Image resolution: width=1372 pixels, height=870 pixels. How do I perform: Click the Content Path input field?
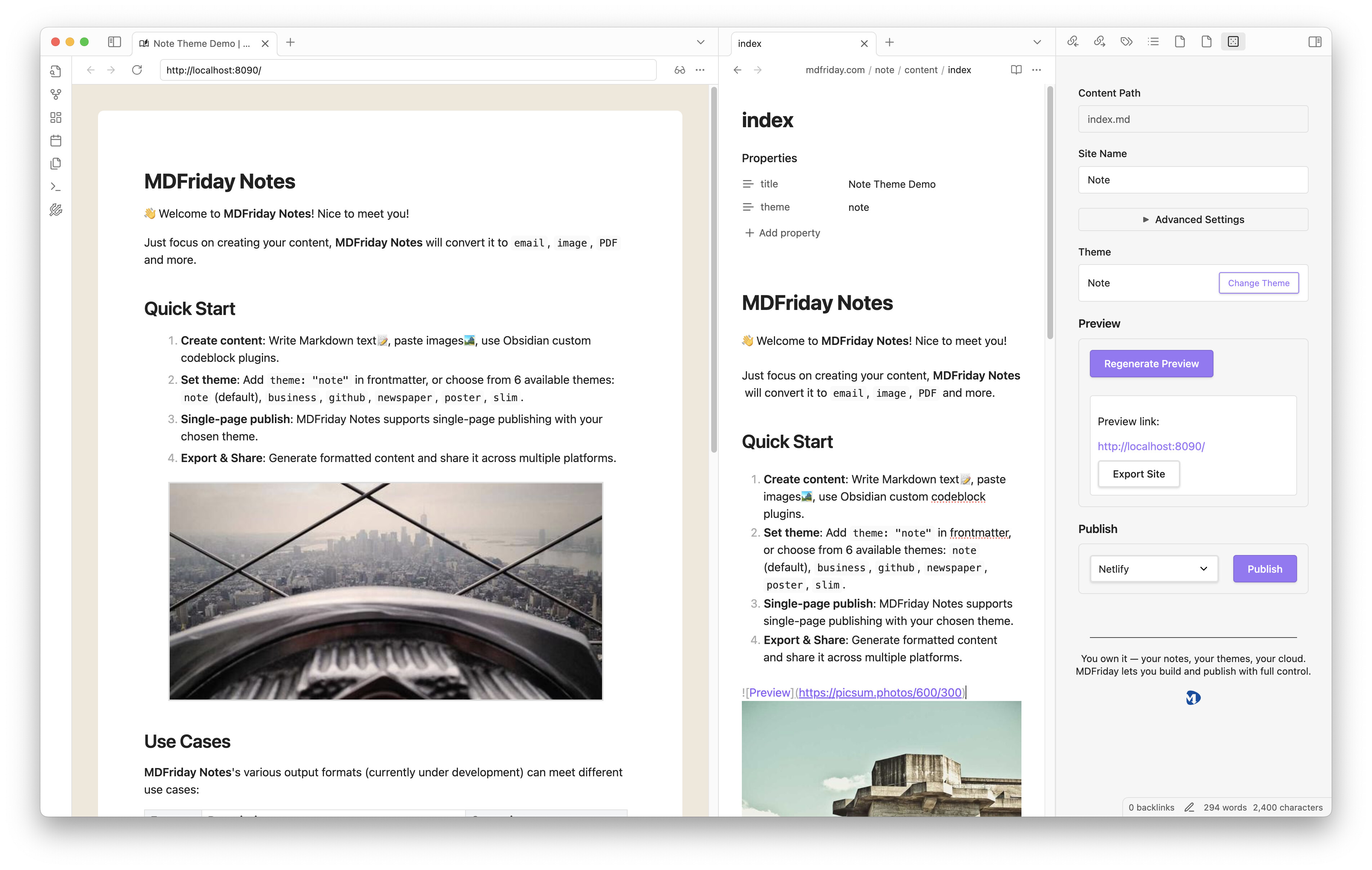1193,119
